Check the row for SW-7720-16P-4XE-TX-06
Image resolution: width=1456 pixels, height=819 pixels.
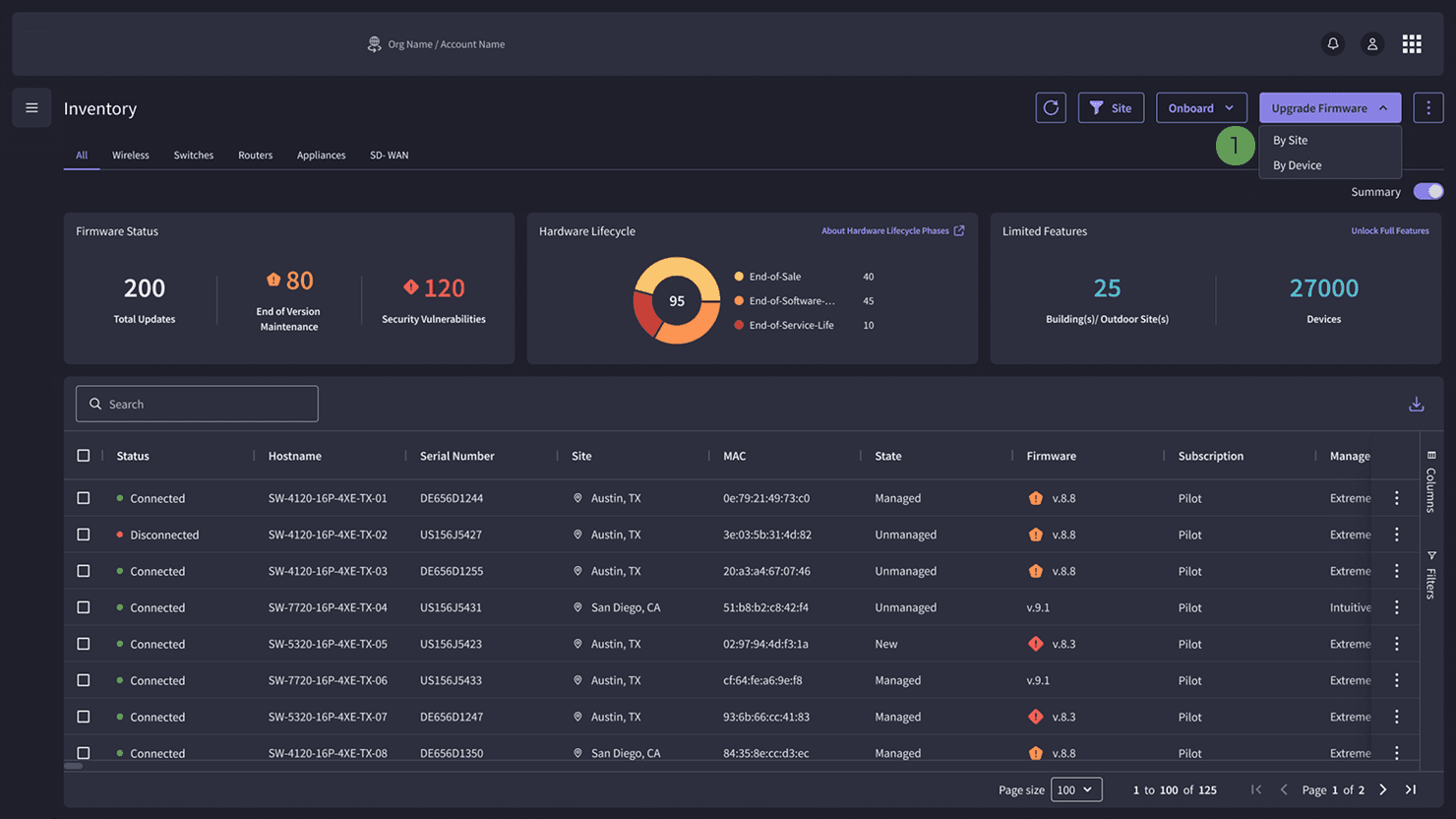tap(84, 680)
